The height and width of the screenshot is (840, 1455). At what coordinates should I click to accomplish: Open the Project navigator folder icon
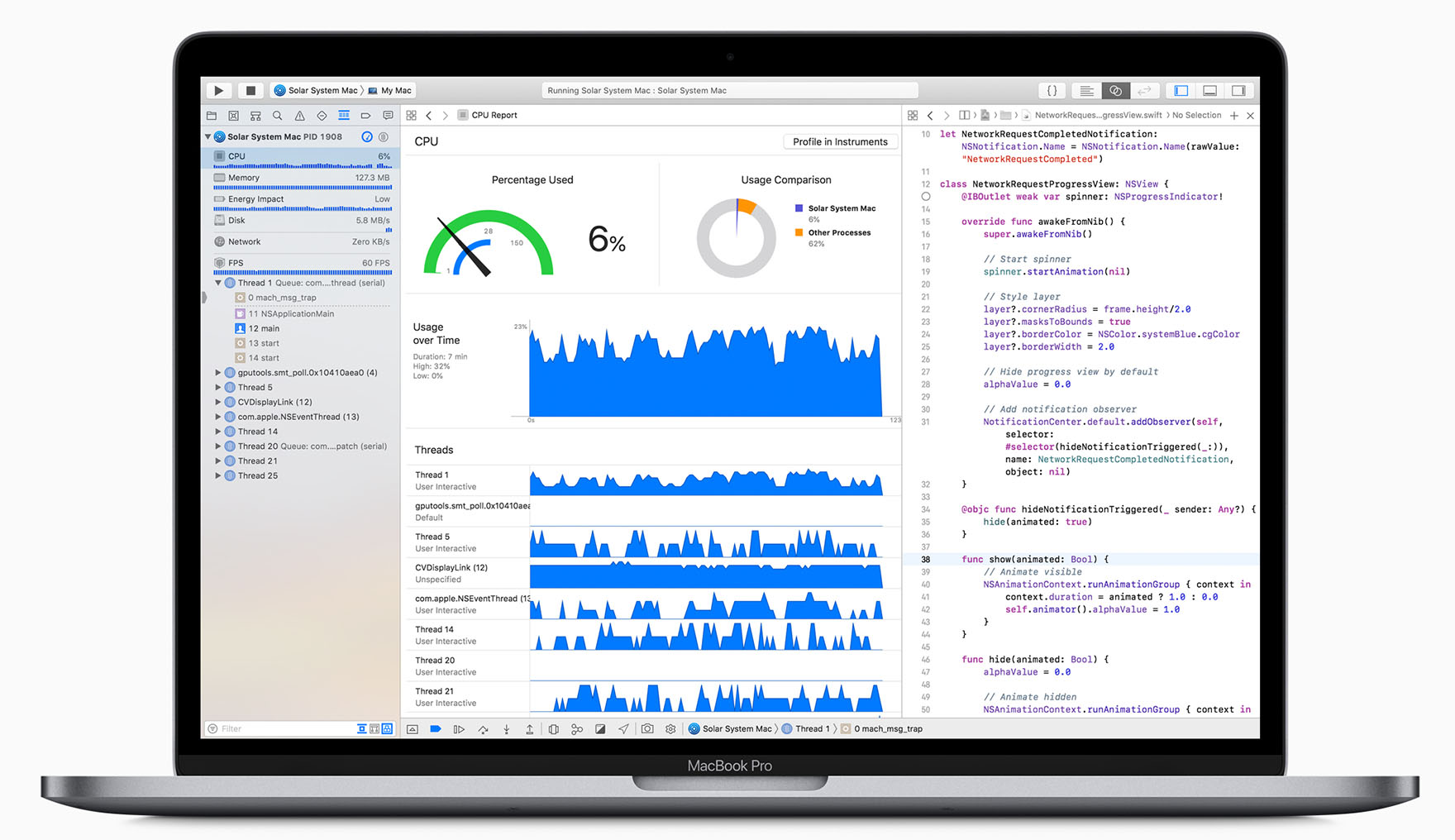pyautogui.click(x=212, y=116)
